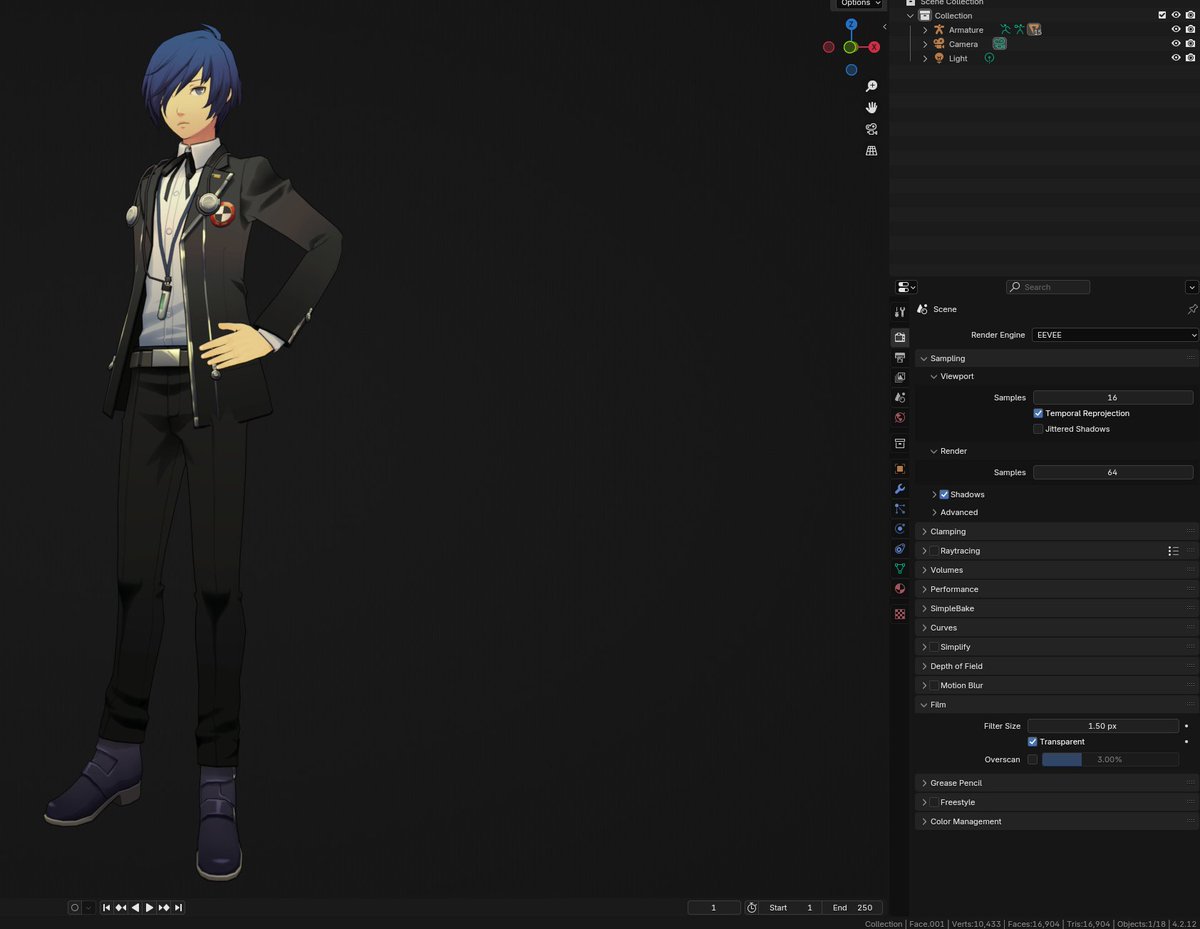This screenshot has width=1200, height=929.
Task: Click the properties Search field
Action: pos(1048,287)
